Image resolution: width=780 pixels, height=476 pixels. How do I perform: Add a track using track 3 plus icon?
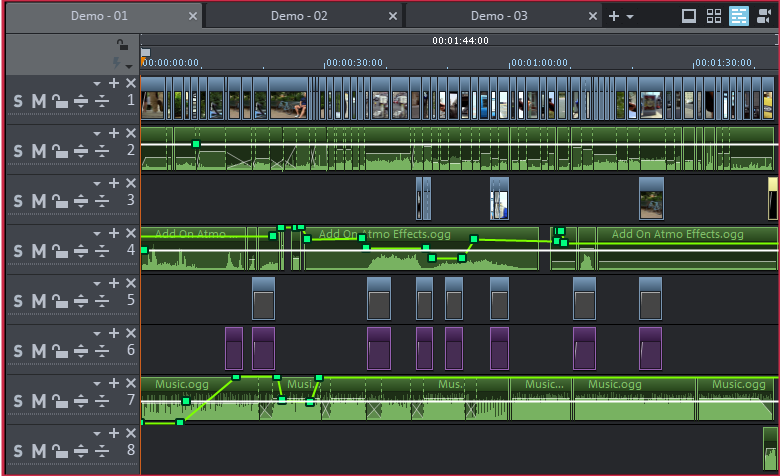pos(114,183)
